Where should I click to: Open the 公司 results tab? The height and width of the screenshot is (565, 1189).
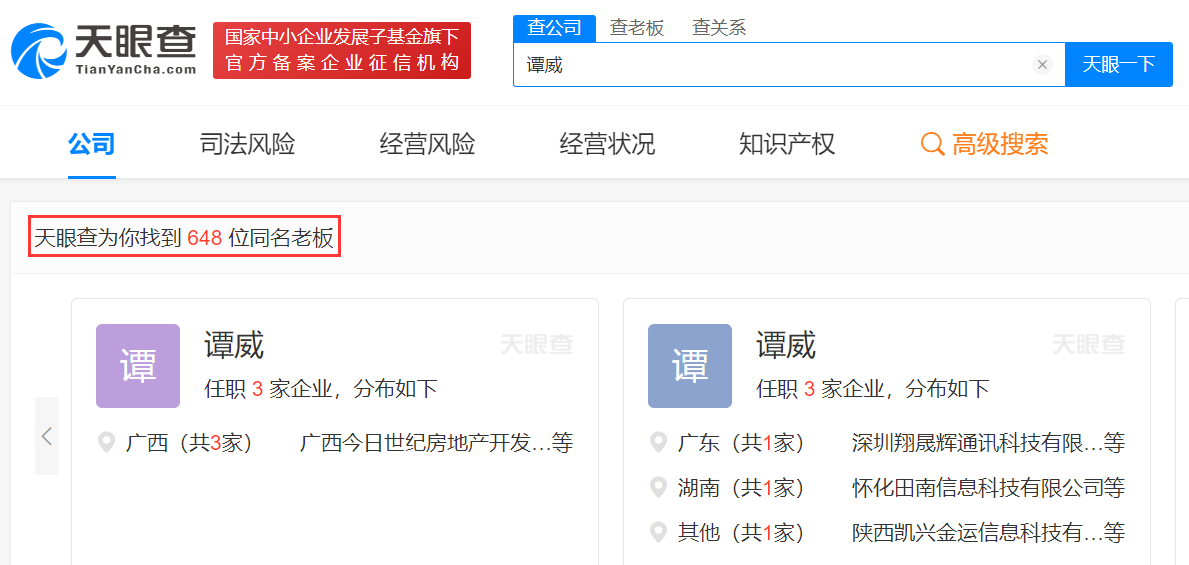(91, 143)
